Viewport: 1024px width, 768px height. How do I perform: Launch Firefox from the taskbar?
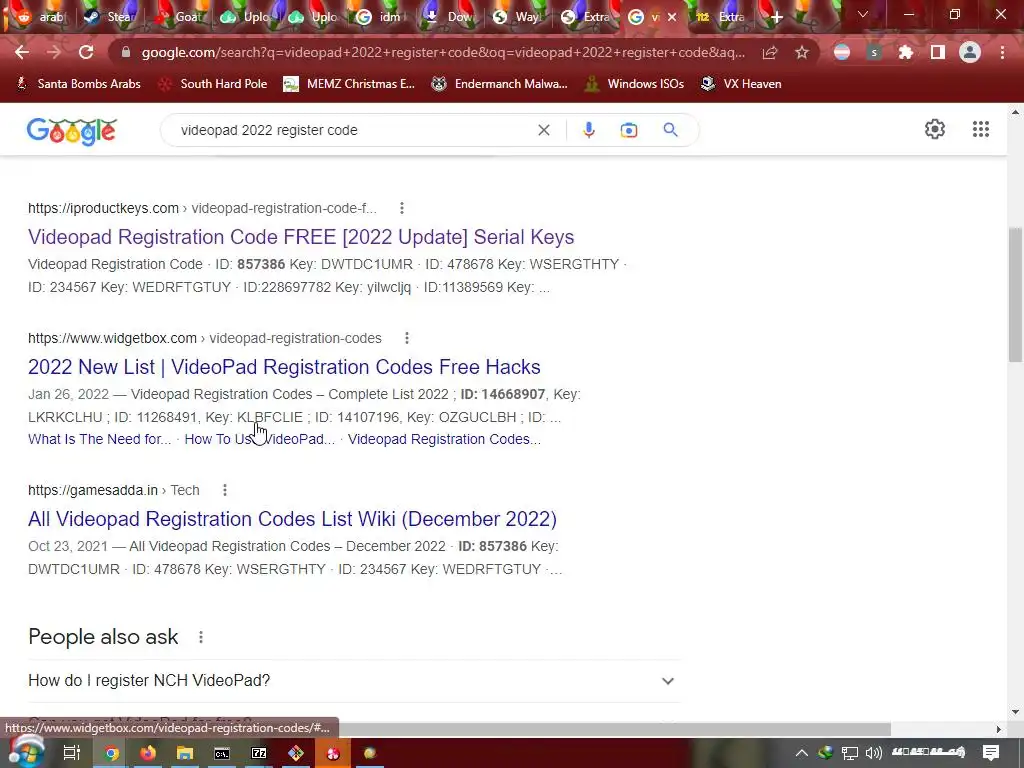click(148, 753)
